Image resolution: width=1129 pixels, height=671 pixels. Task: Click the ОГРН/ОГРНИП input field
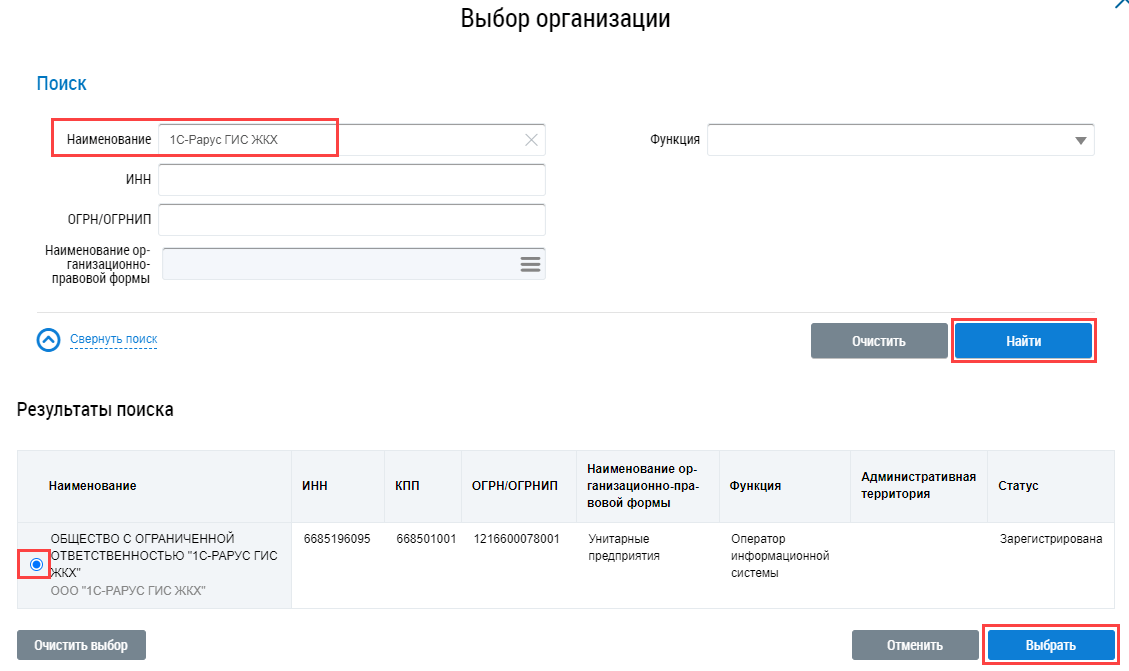(x=351, y=220)
